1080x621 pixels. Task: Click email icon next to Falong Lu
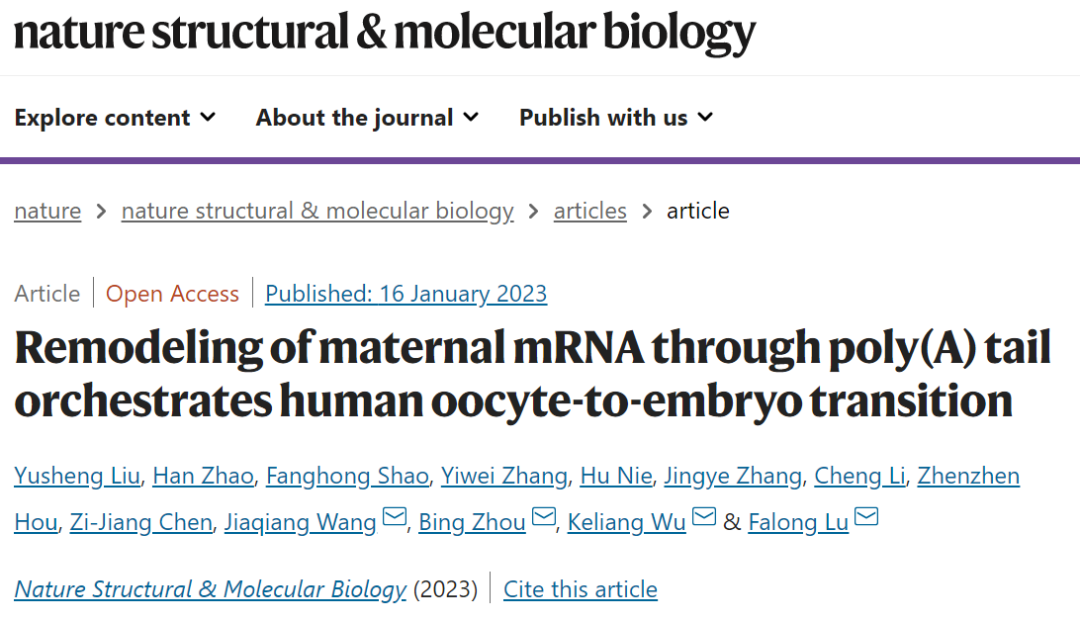866,516
